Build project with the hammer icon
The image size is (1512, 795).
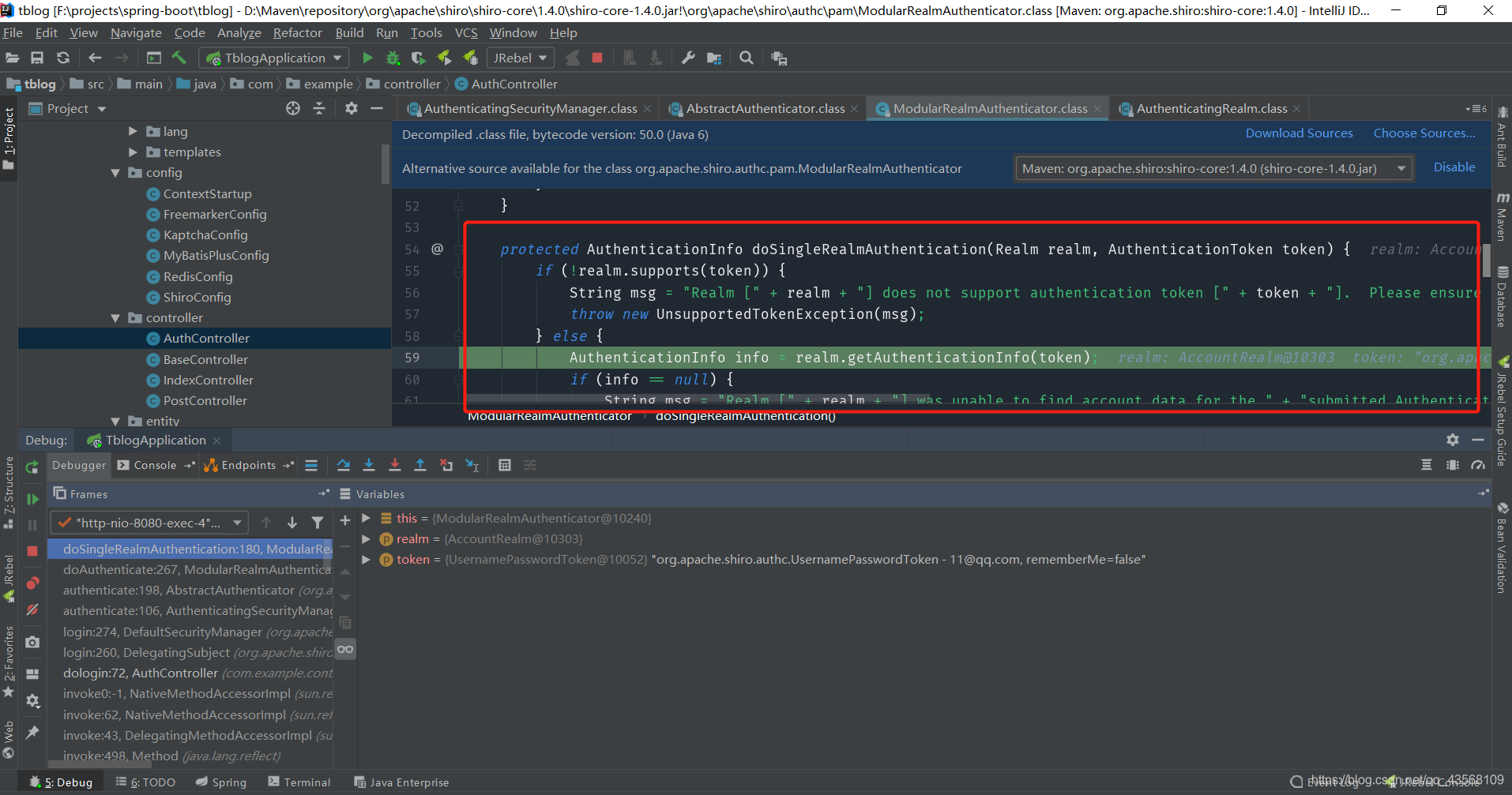[x=179, y=58]
